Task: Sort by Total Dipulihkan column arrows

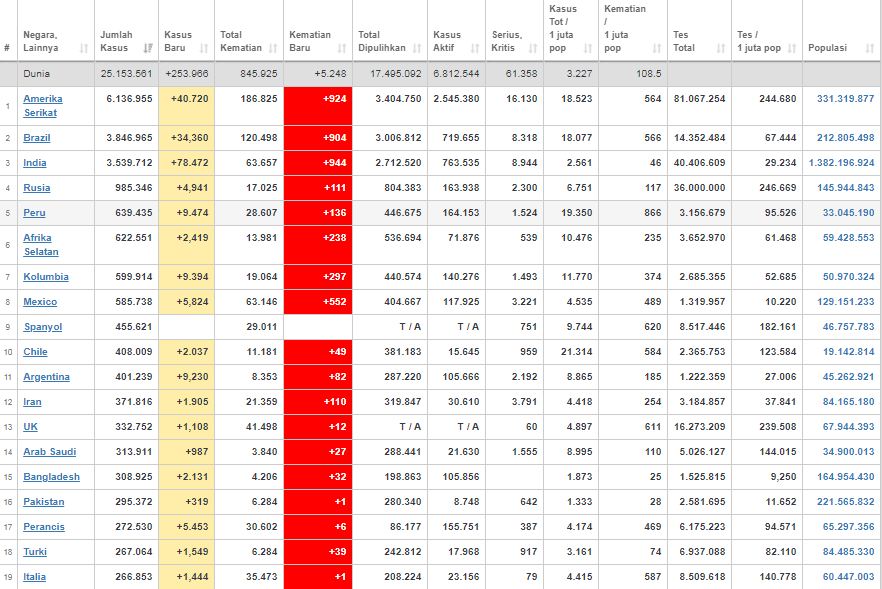Action: click(417, 48)
